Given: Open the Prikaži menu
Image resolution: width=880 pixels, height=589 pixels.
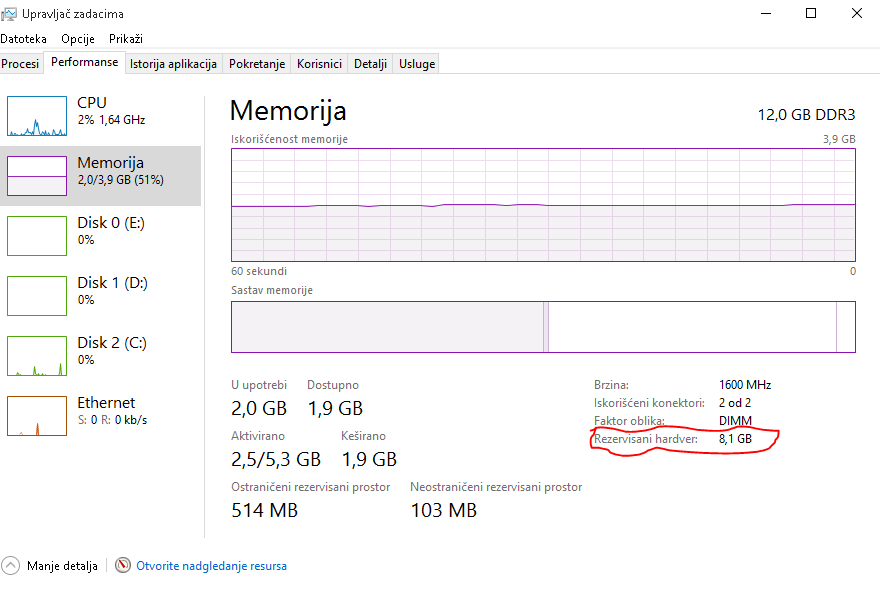Looking at the screenshot, I should pyautogui.click(x=126, y=38).
